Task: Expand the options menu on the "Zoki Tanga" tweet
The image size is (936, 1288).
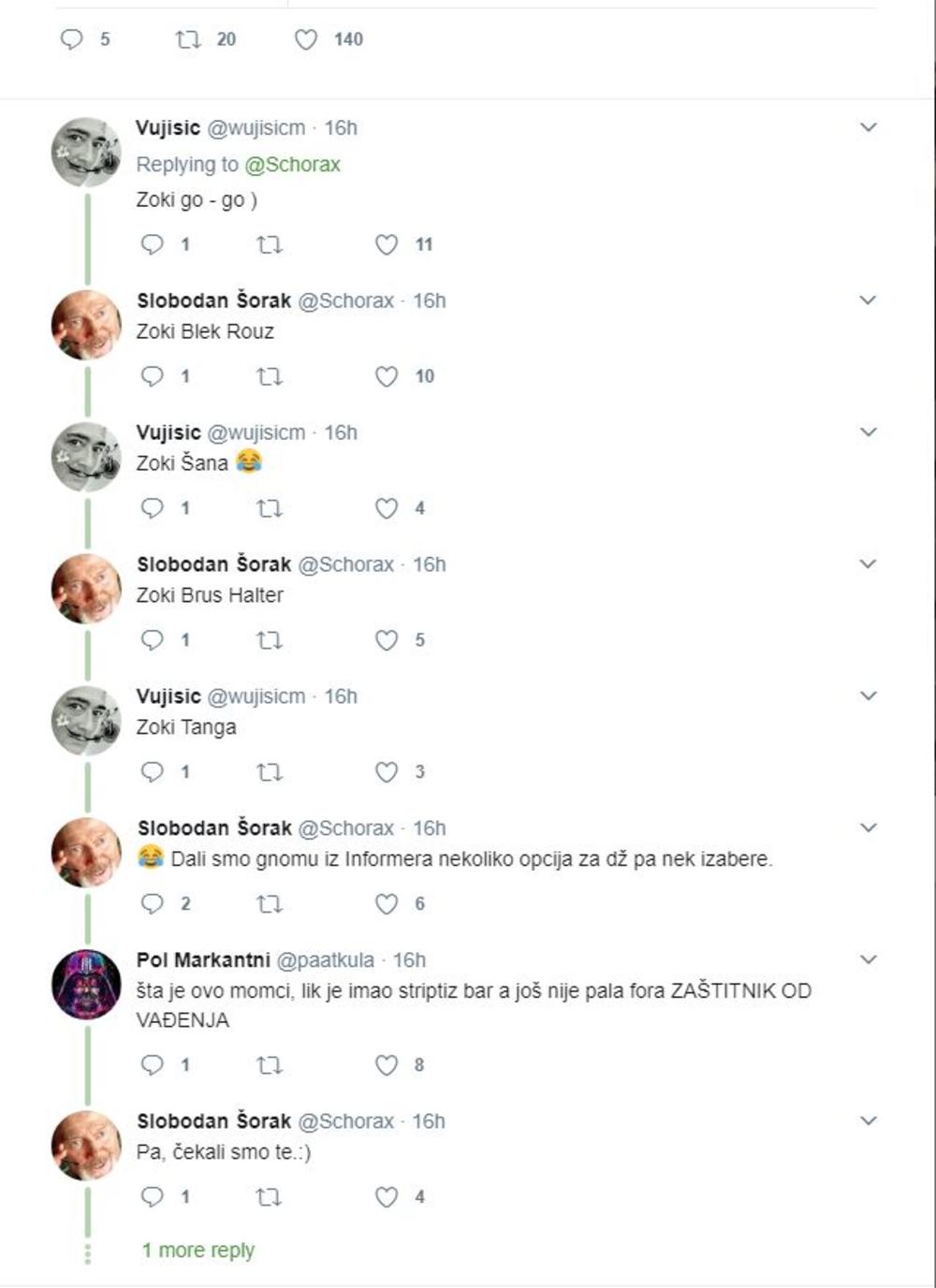Action: pos(869,696)
